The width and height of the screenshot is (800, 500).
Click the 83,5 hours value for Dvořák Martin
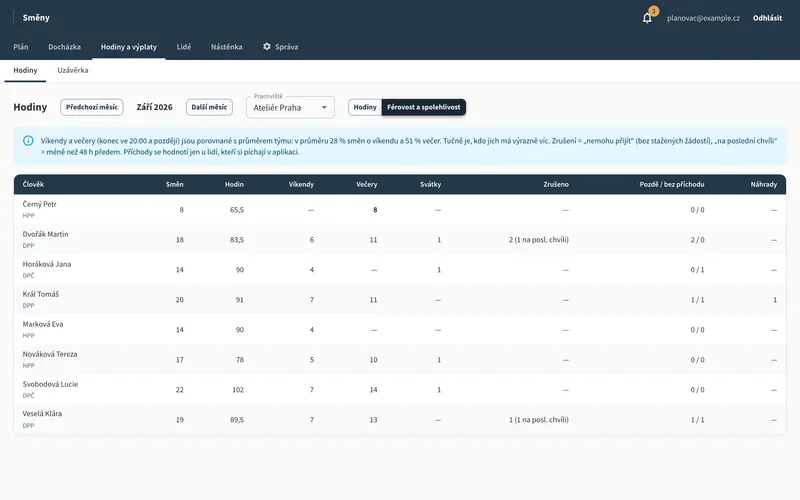[x=237, y=240]
